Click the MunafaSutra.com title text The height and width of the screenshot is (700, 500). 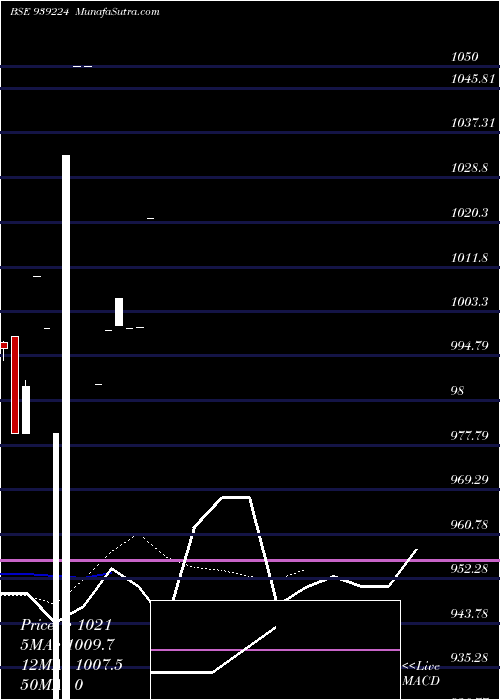117,12
